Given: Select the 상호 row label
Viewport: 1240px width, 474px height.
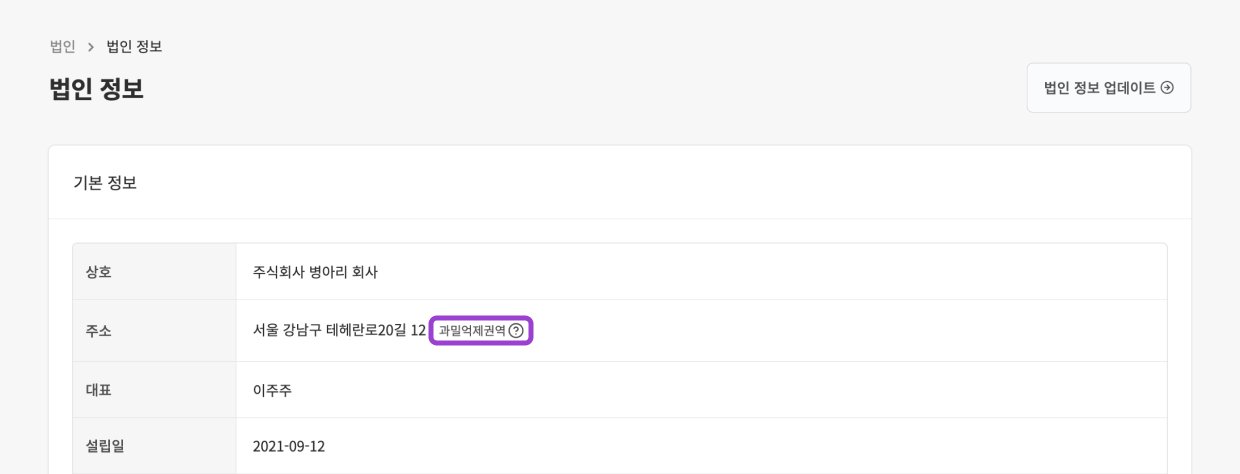Looking at the screenshot, I should point(99,271).
